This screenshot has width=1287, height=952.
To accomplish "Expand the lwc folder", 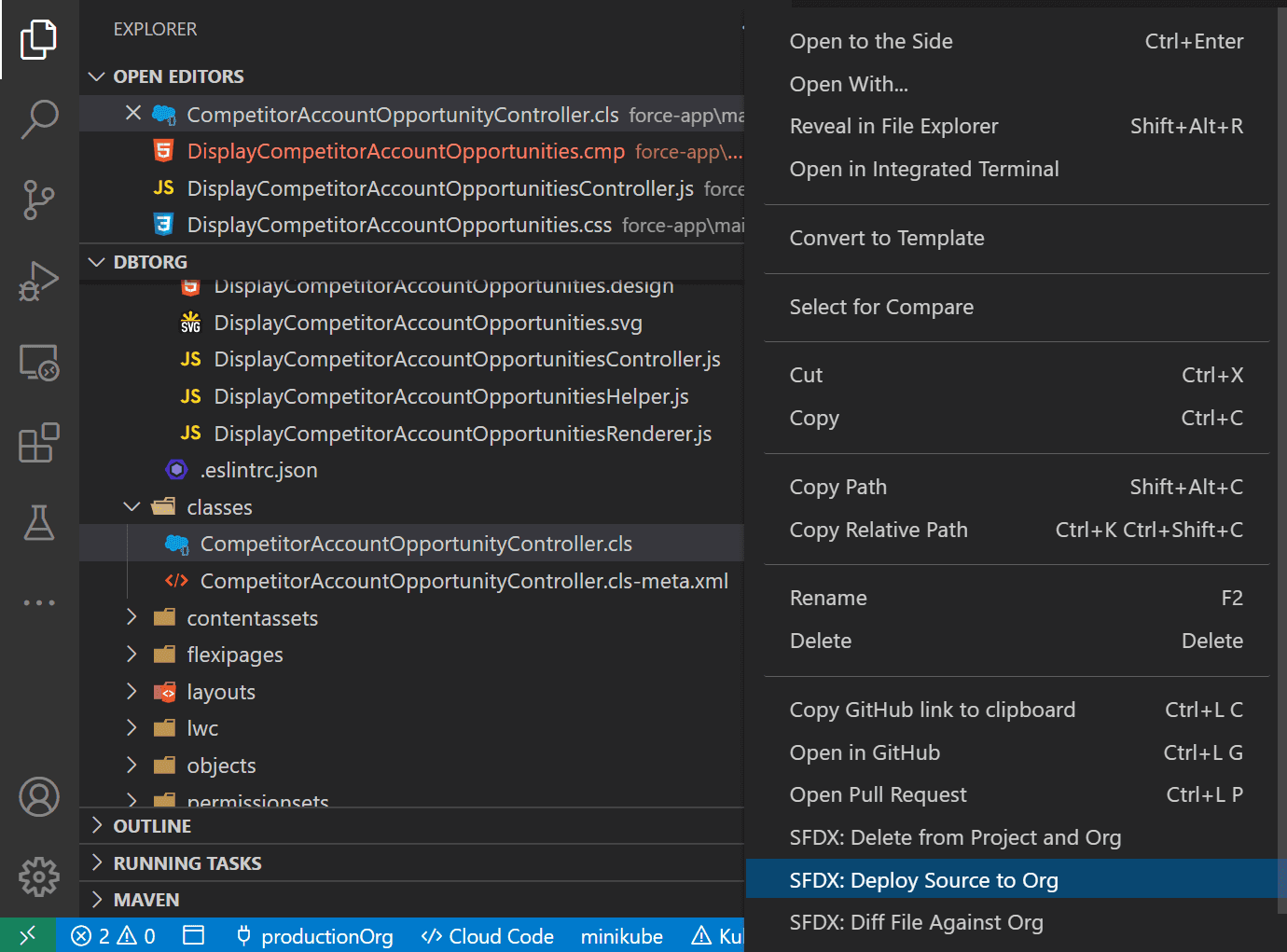I will [x=131, y=728].
